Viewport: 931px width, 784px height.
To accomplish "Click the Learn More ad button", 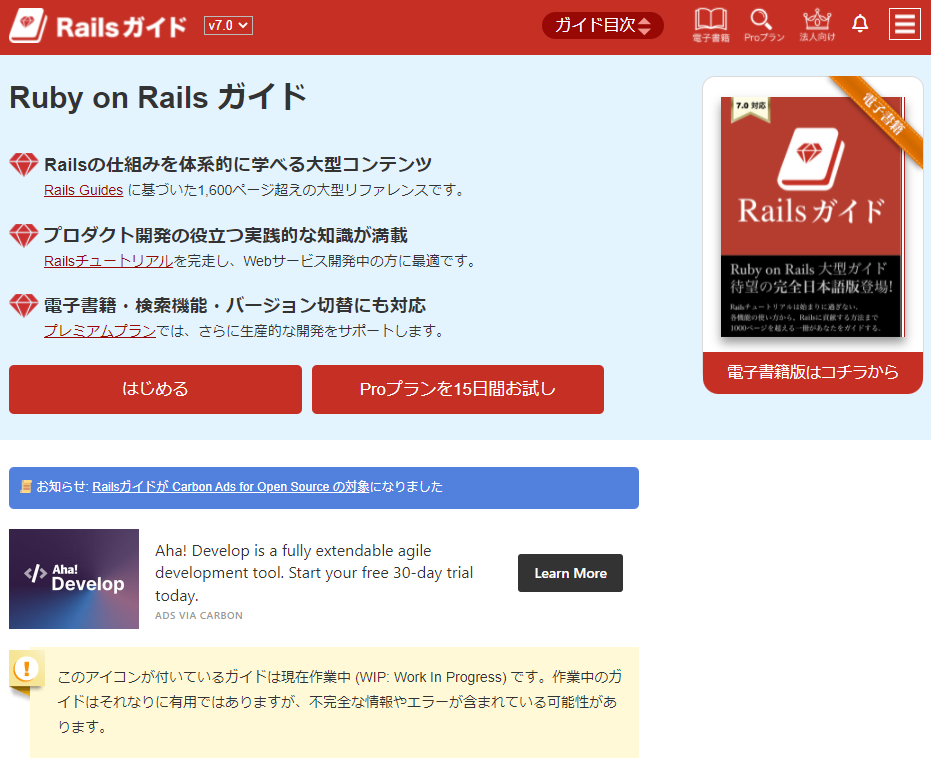I will click(570, 573).
